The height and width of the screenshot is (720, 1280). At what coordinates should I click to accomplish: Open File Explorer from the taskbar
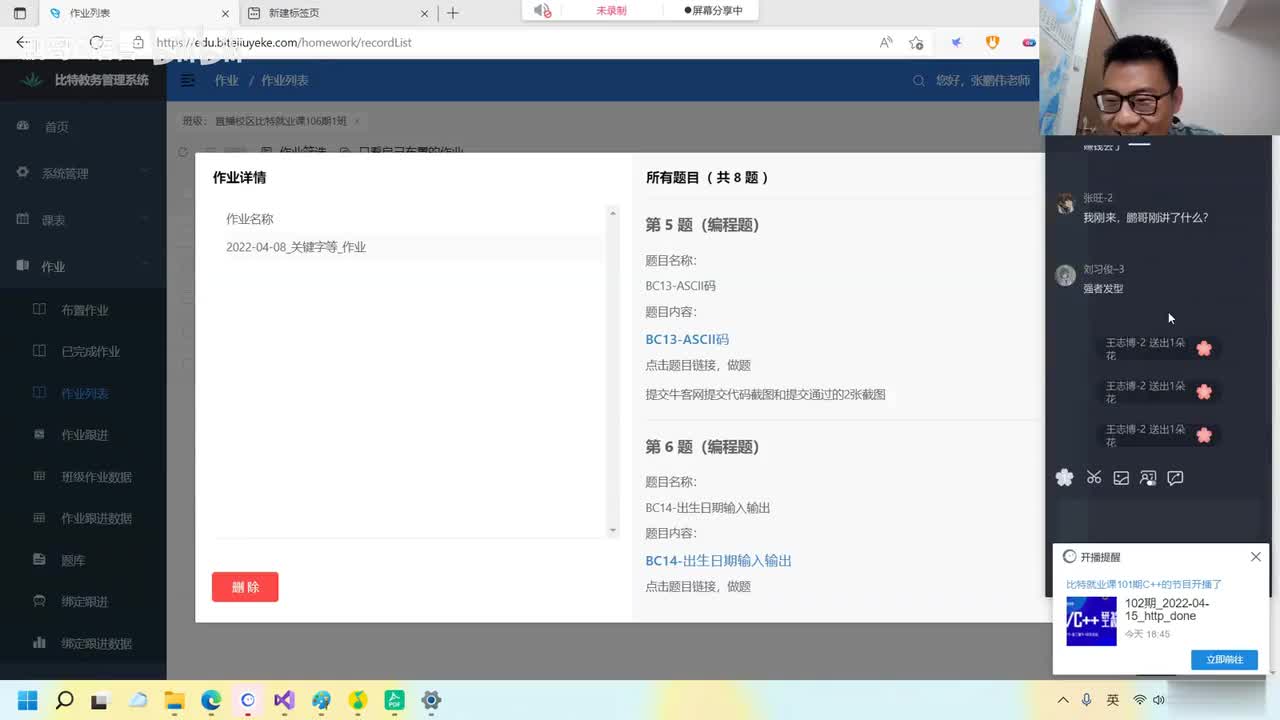pos(174,700)
